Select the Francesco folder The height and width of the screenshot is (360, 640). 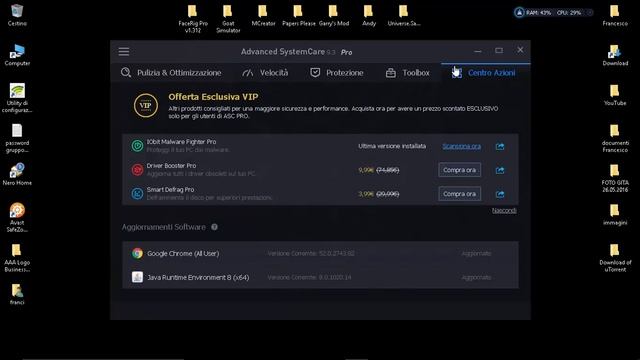point(615,15)
